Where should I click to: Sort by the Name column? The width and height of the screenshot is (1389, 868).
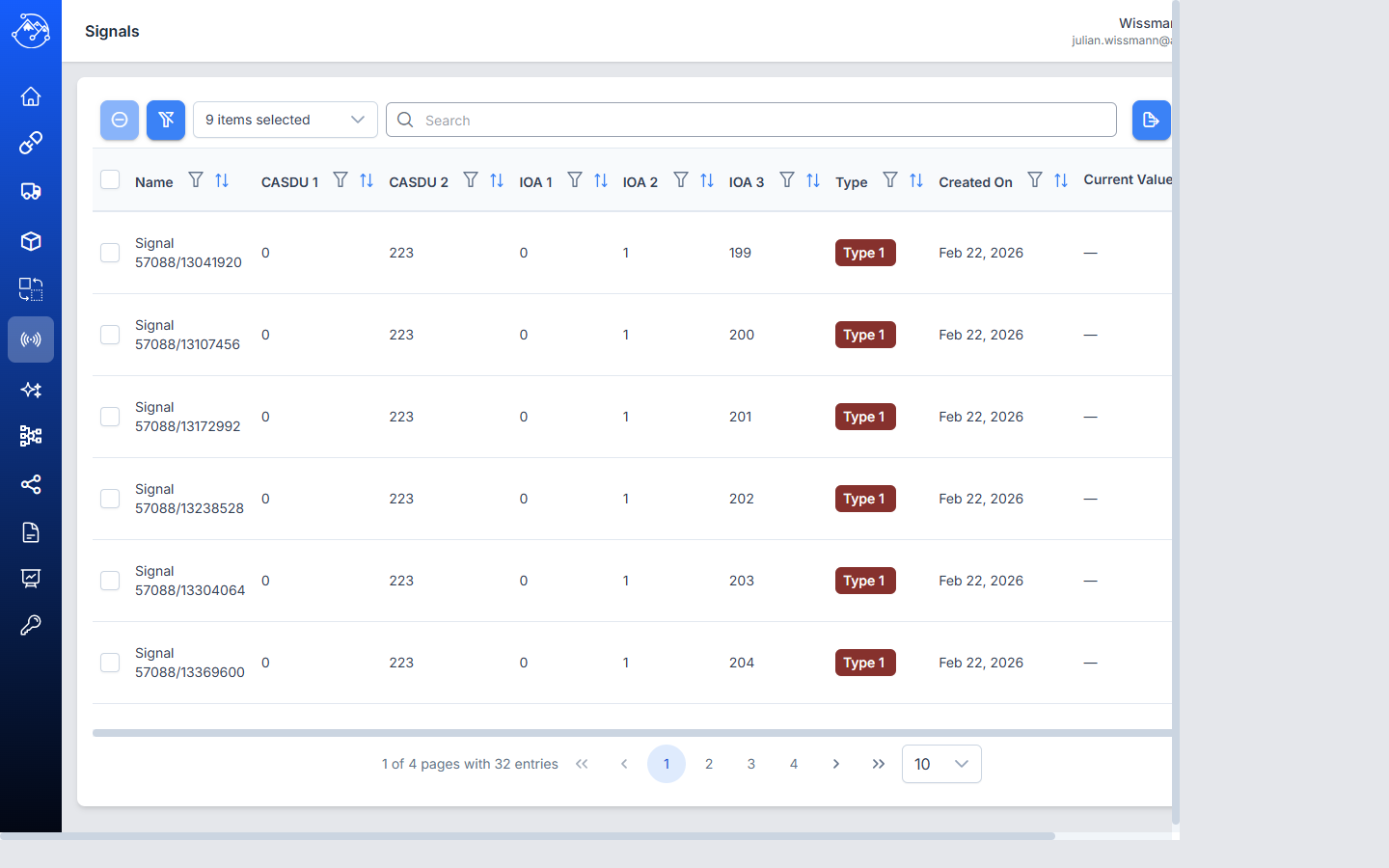tap(222, 180)
